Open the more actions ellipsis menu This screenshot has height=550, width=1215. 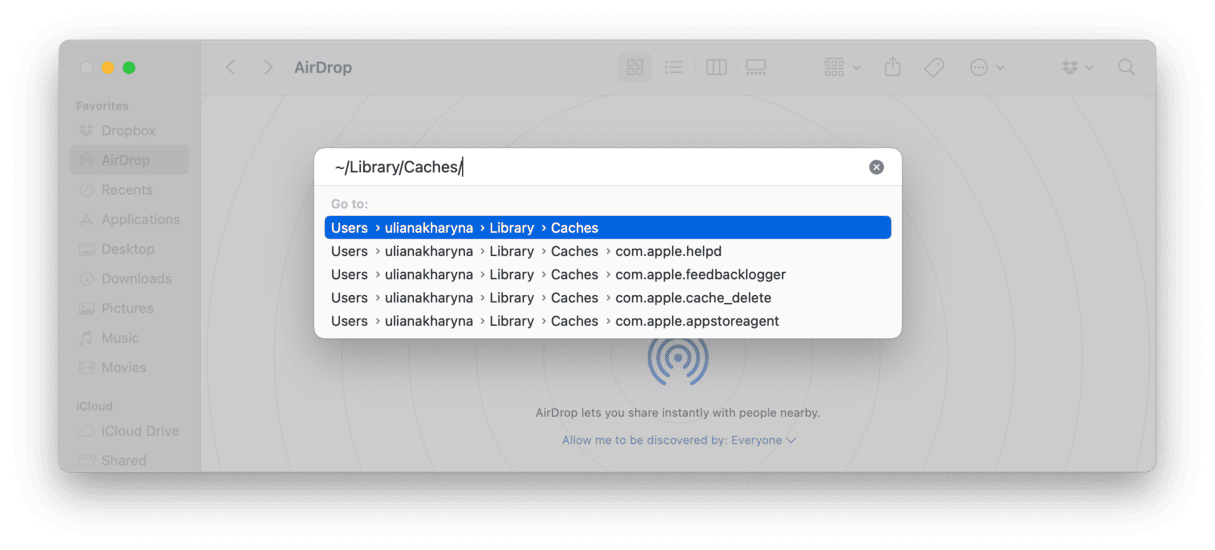987,67
